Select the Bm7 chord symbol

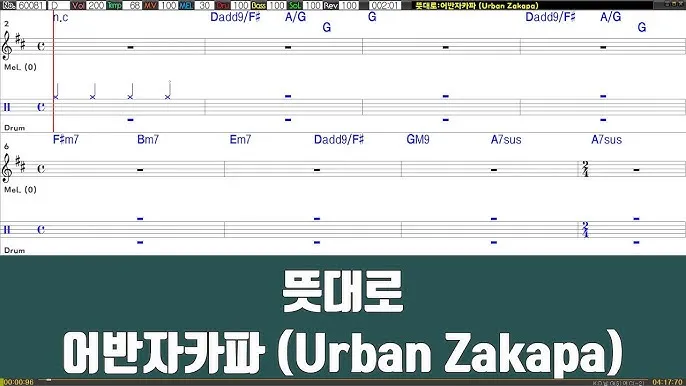148,140
